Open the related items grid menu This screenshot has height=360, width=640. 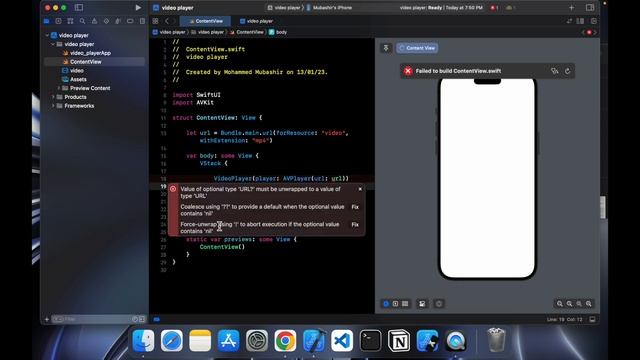pos(155,21)
